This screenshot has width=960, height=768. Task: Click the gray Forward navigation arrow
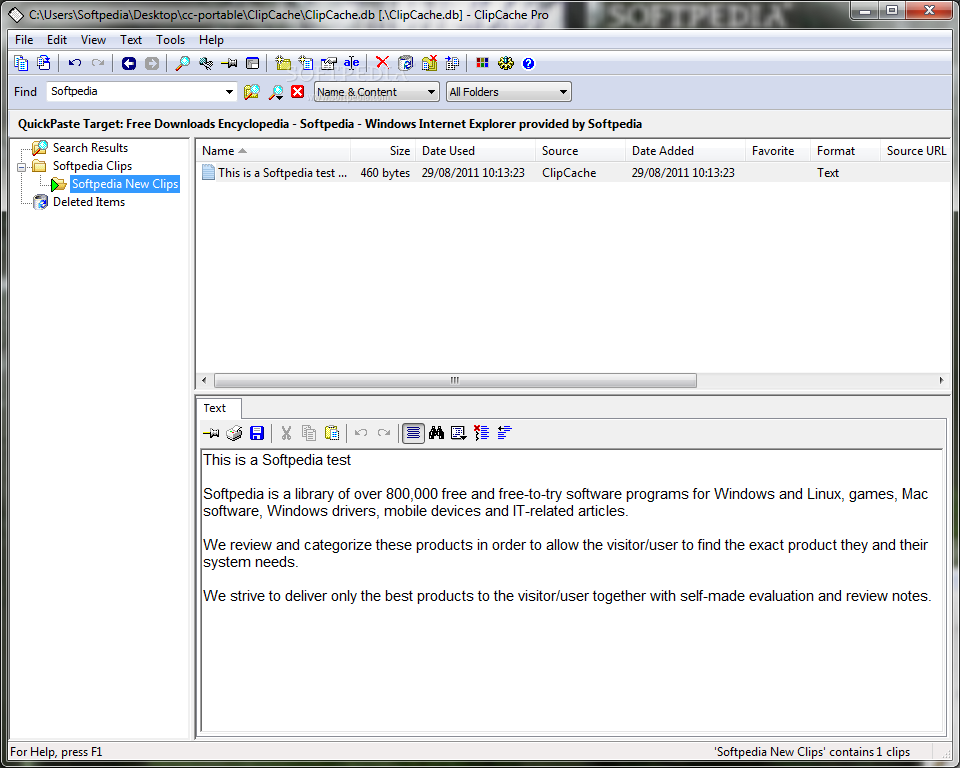152,63
